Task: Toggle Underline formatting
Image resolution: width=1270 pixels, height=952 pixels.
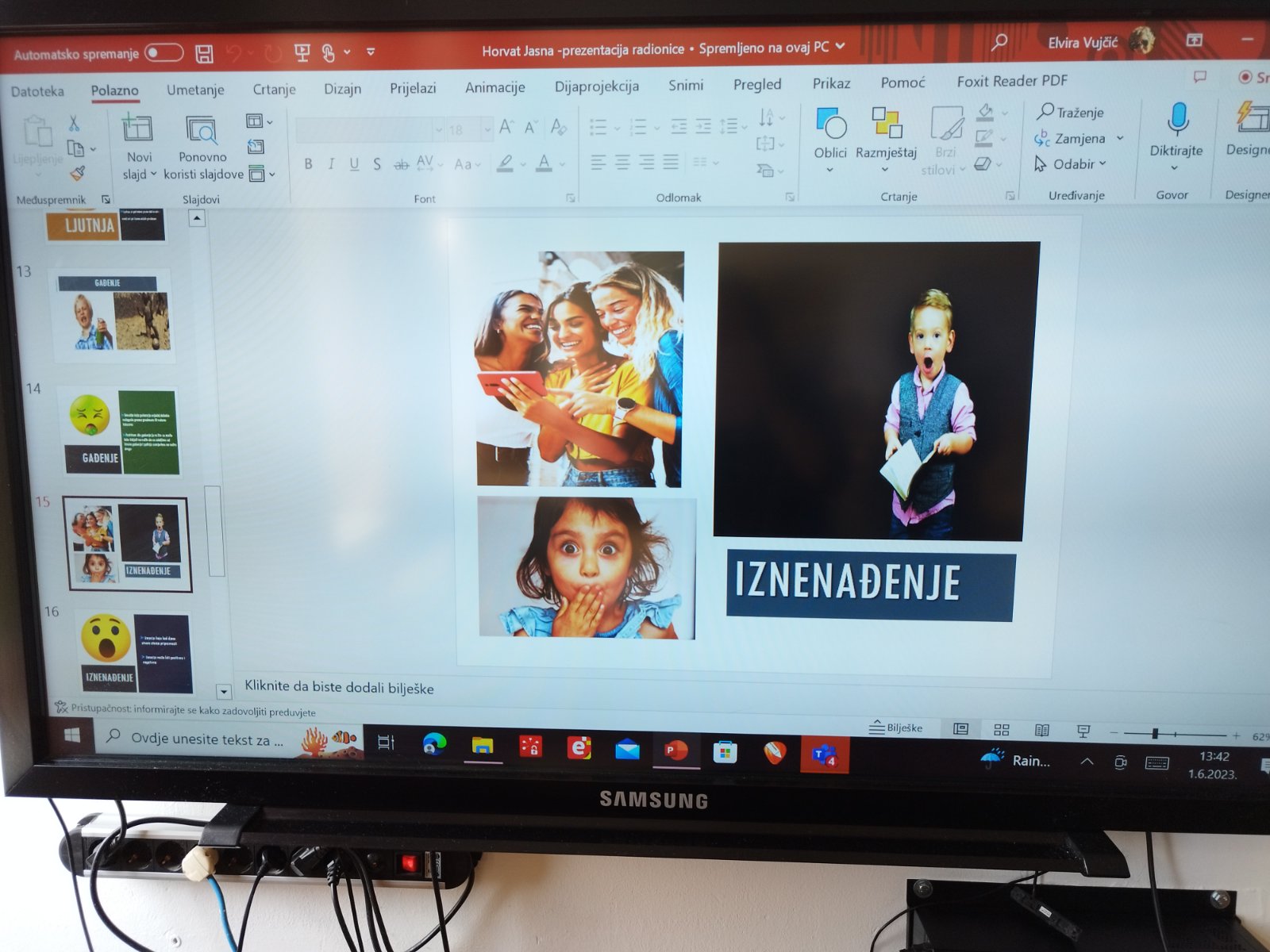Action: pos(354,164)
